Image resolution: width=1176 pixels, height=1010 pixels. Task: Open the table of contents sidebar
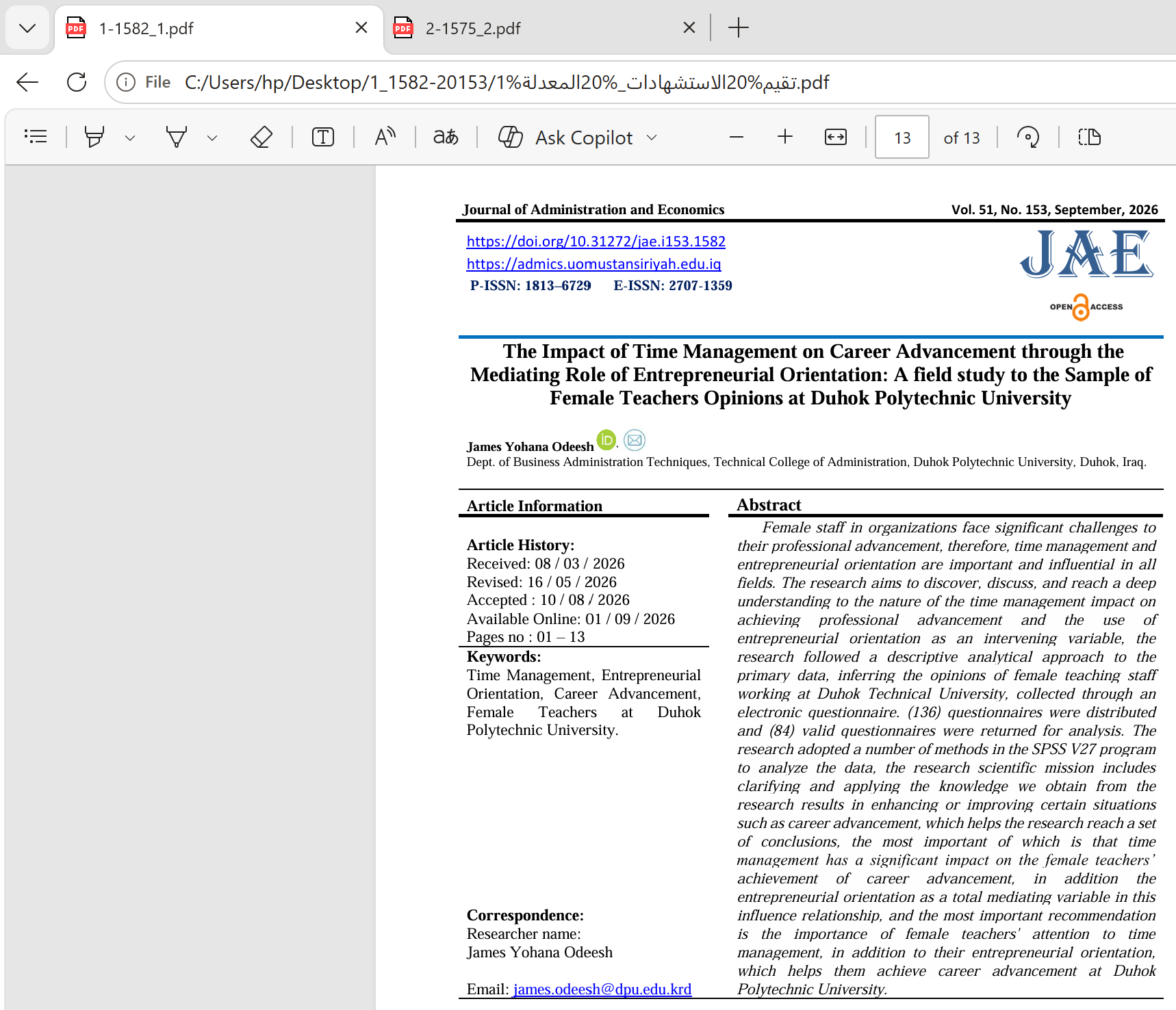click(x=36, y=137)
